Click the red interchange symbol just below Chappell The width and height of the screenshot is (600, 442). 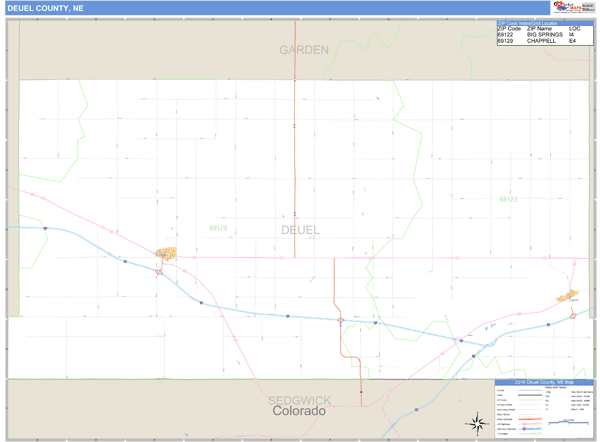click(x=159, y=270)
